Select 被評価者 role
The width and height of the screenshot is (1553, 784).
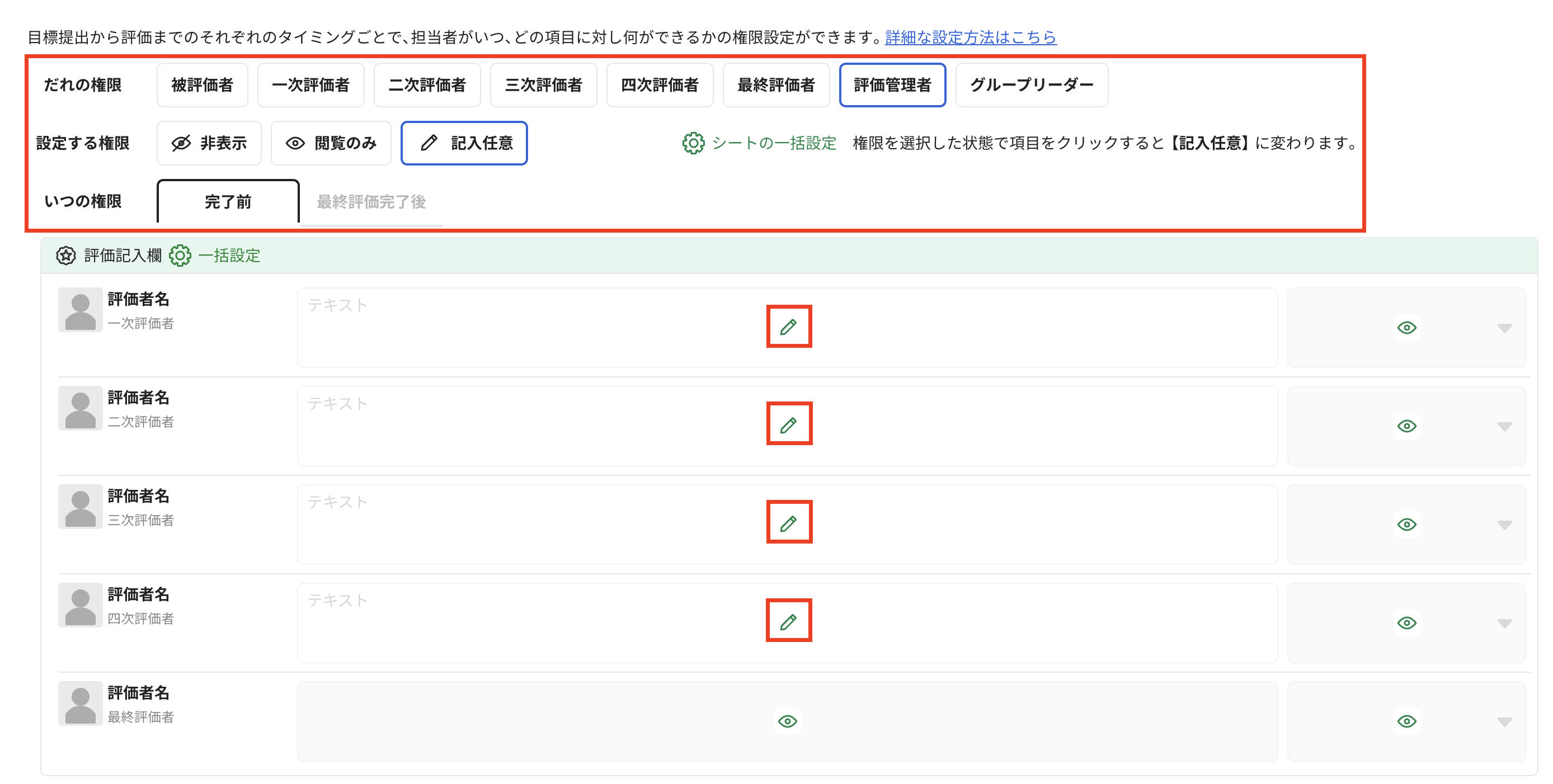(202, 84)
